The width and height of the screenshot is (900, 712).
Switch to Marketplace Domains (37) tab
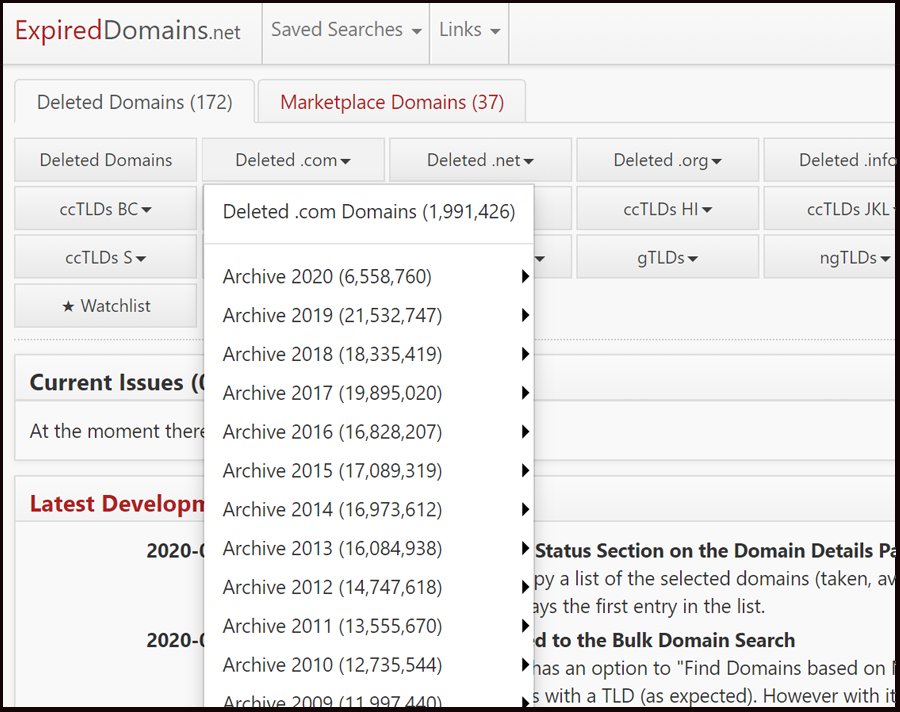392,102
